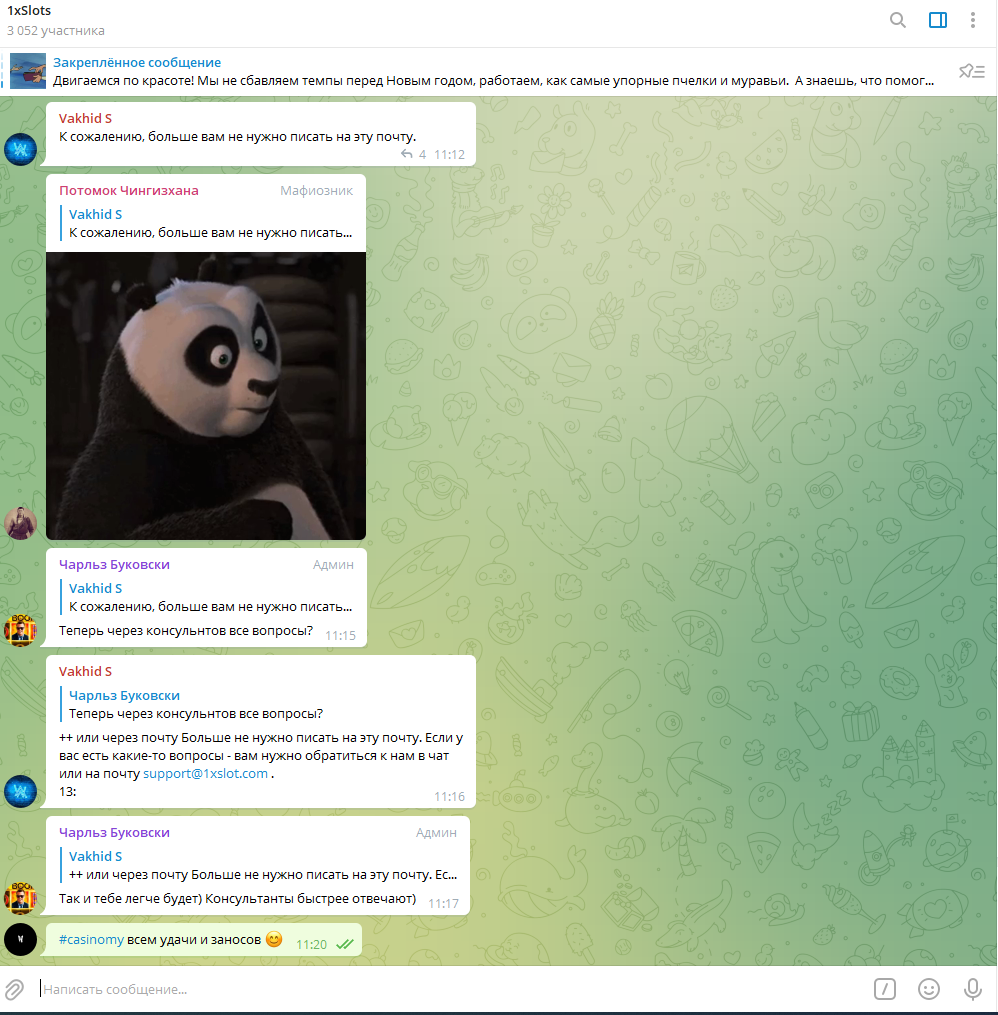
Task: Click Чарльз Буковски name on 11:17 message
Action: [115, 832]
